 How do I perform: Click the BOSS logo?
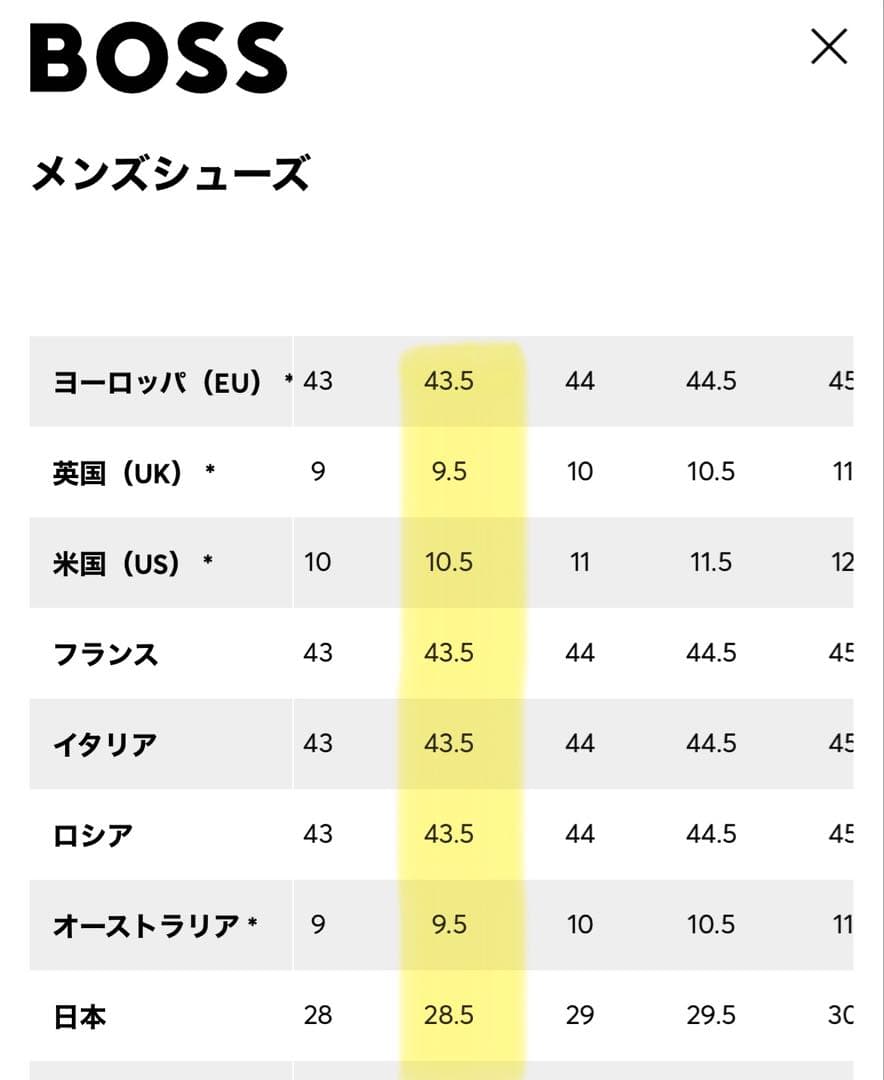click(159, 58)
